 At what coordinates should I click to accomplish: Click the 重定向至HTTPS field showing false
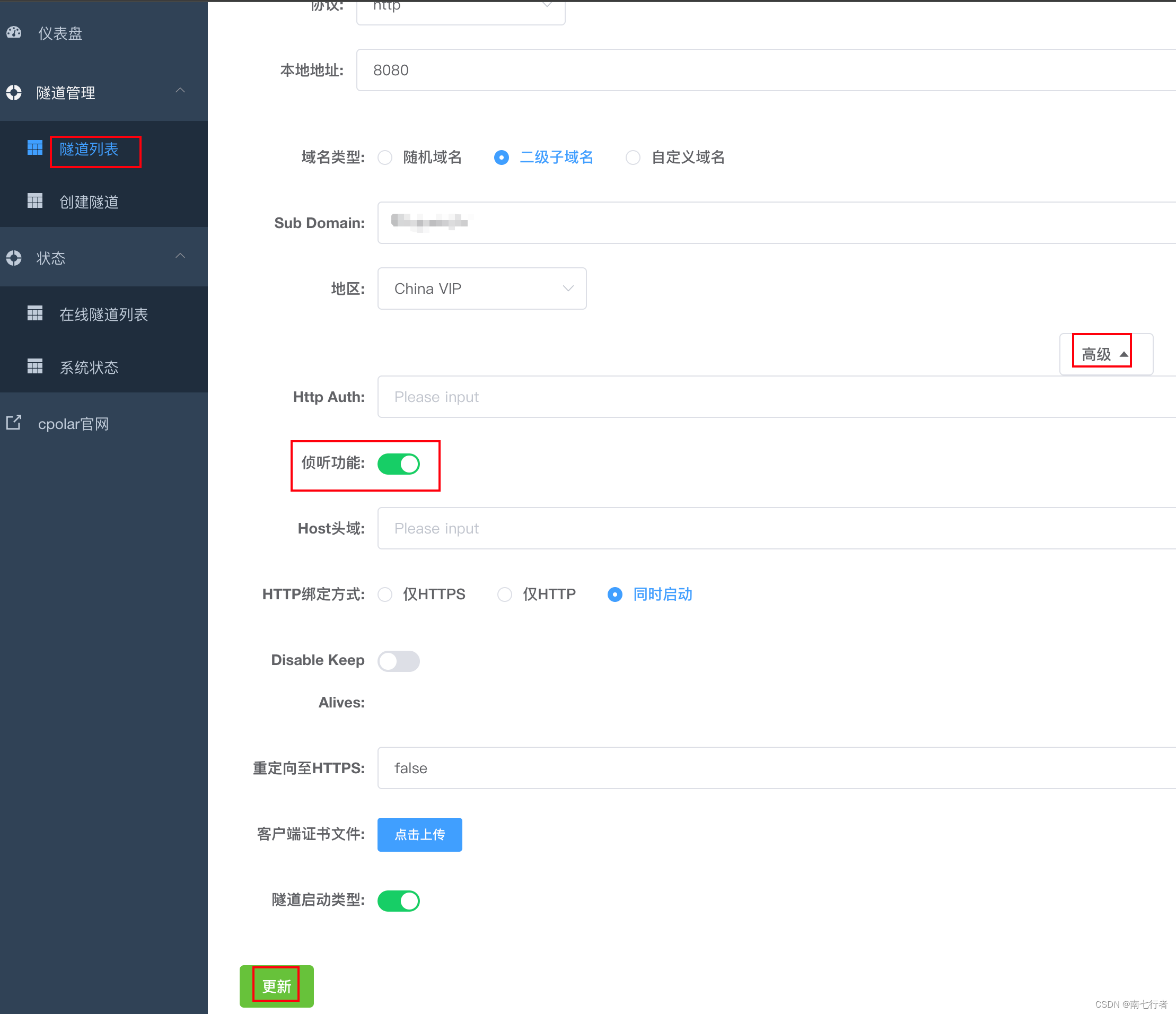point(776,767)
